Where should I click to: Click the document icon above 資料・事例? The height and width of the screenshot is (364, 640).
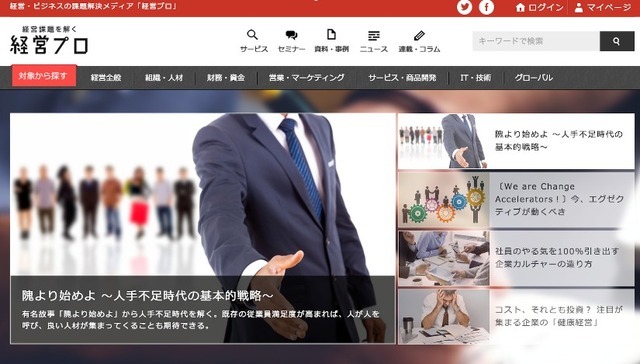(x=331, y=34)
